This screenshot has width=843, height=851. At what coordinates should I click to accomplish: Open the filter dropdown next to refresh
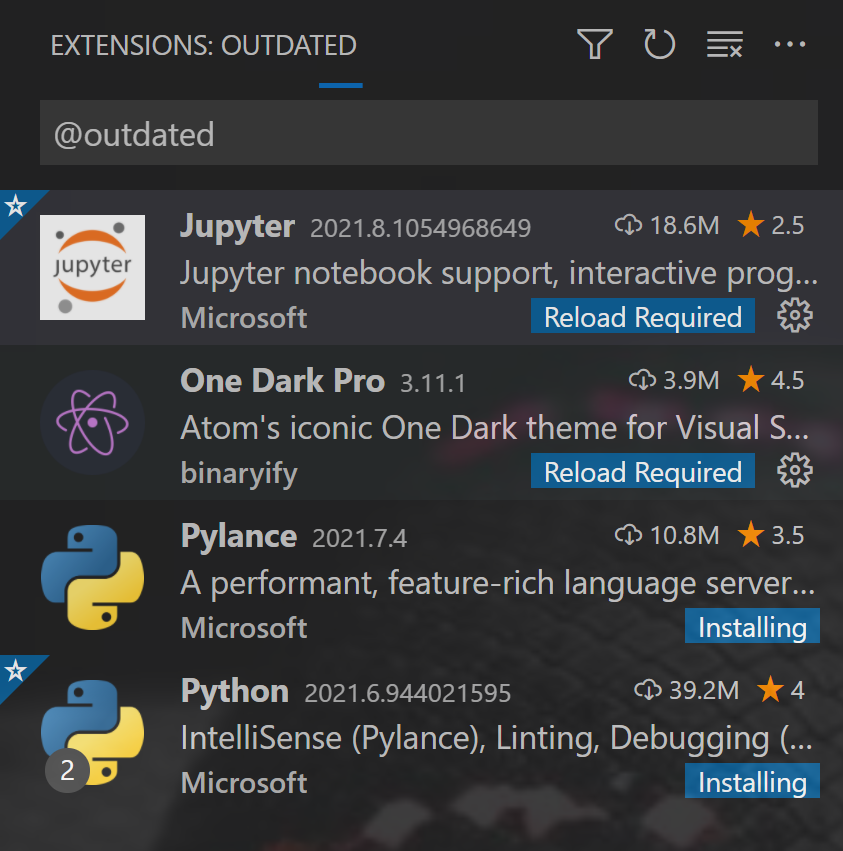click(x=594, y=44)
